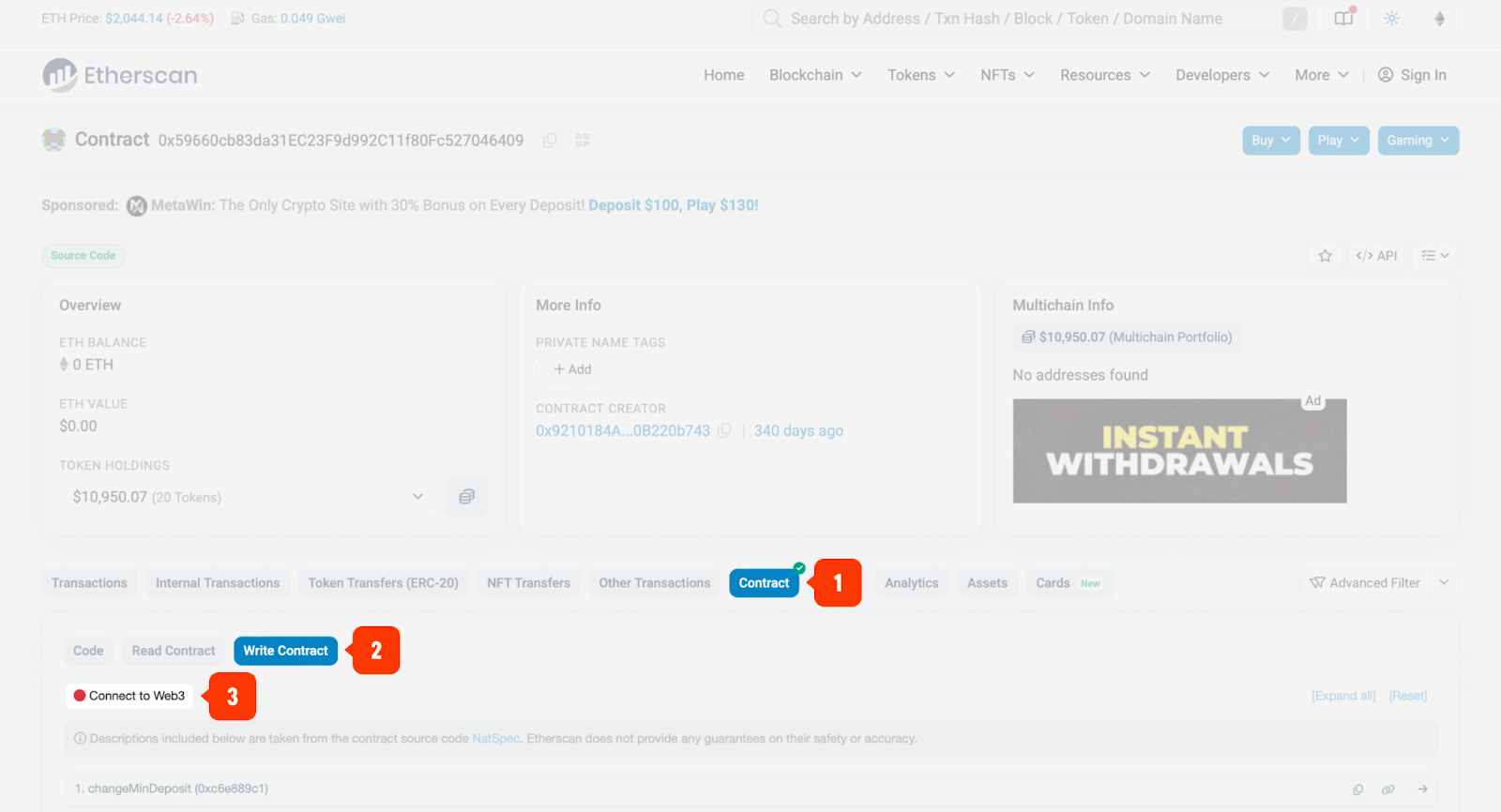Click the API button
Viewport: 1501px width, 812px height.
tap(1376, 256)
